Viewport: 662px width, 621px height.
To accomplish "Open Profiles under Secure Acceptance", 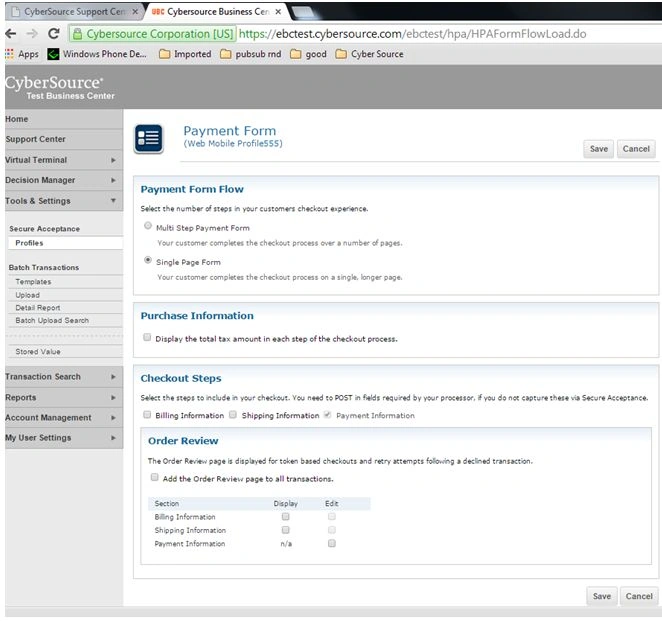I will coord(65,243).
